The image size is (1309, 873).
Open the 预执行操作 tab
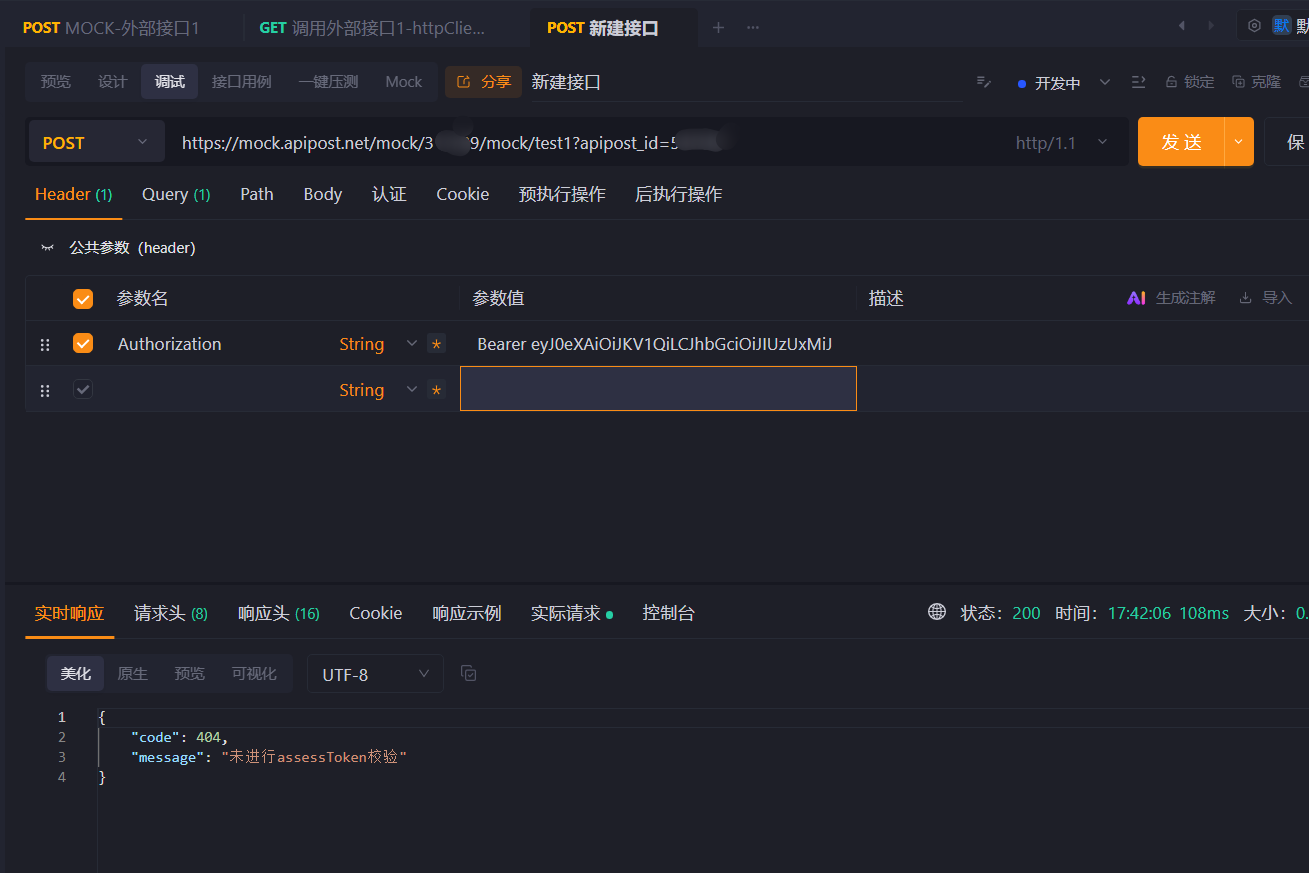562,195
